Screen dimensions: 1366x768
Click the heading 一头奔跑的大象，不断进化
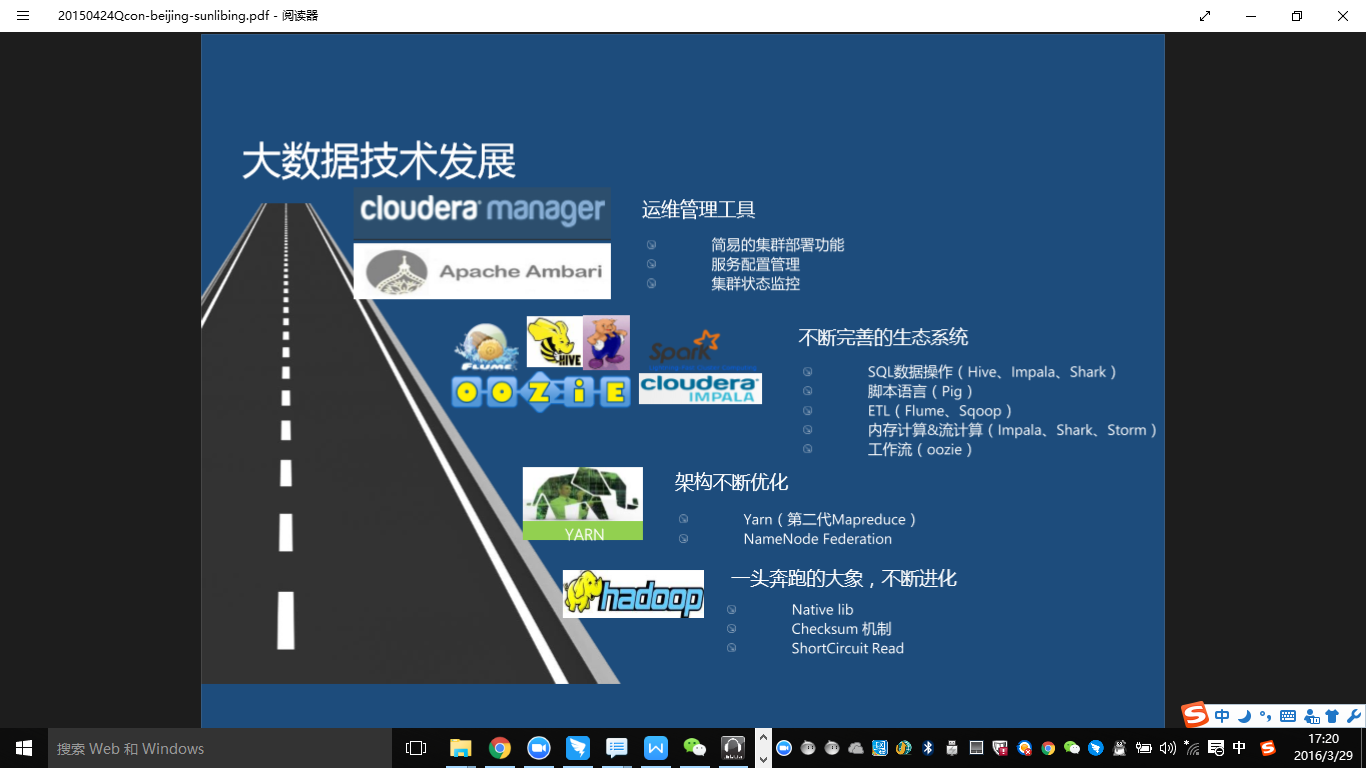pyautogui.click(x=844, y=579)
